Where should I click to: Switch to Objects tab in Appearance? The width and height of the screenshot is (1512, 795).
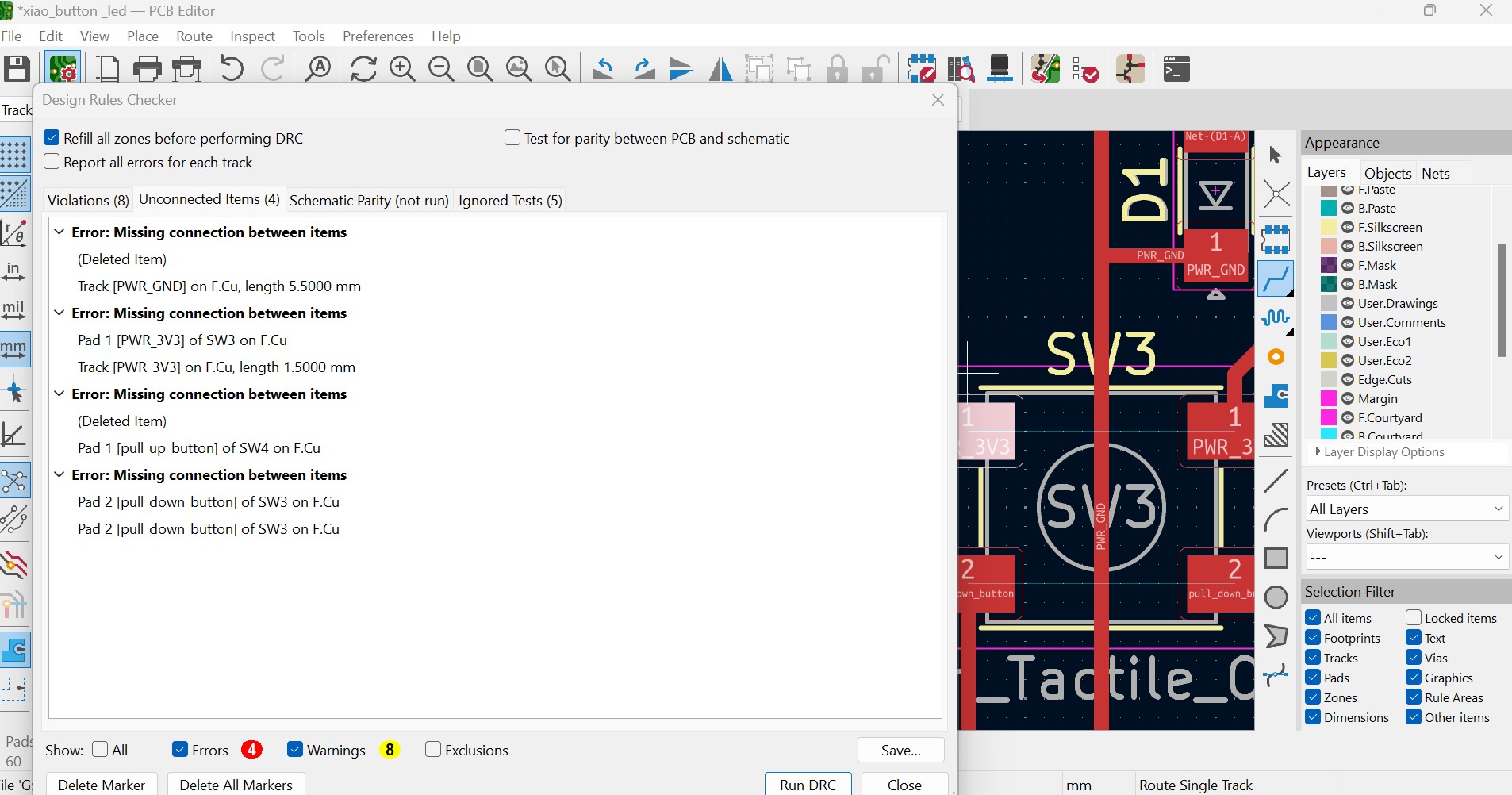(x=1387, y=173)
